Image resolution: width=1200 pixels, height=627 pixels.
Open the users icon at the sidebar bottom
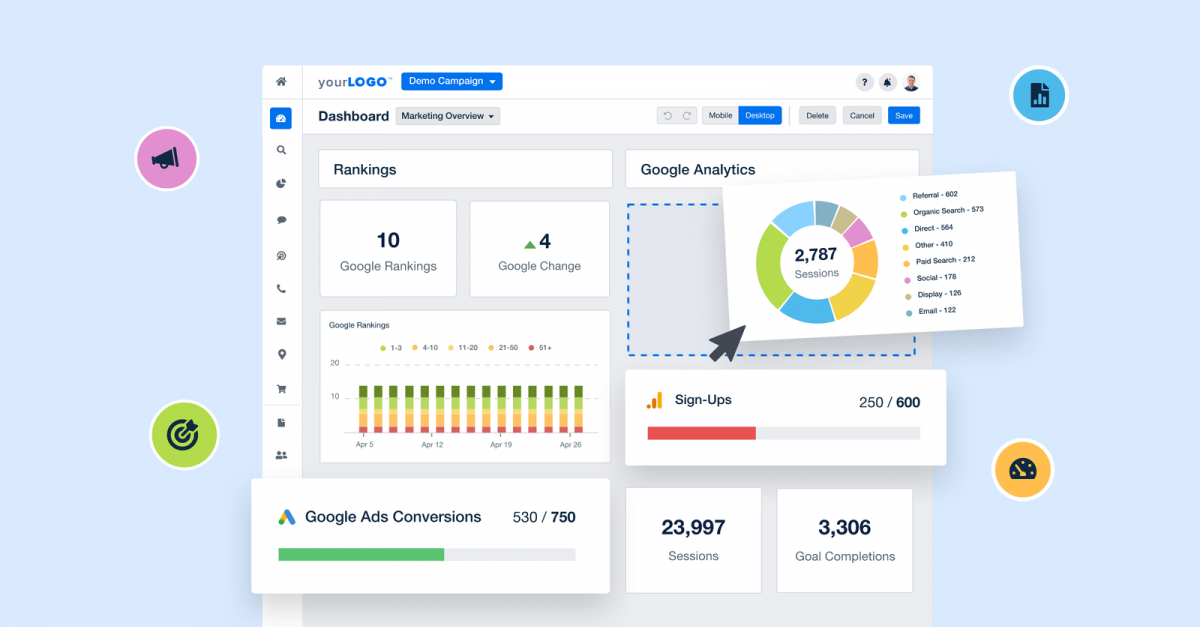point(281,453)
